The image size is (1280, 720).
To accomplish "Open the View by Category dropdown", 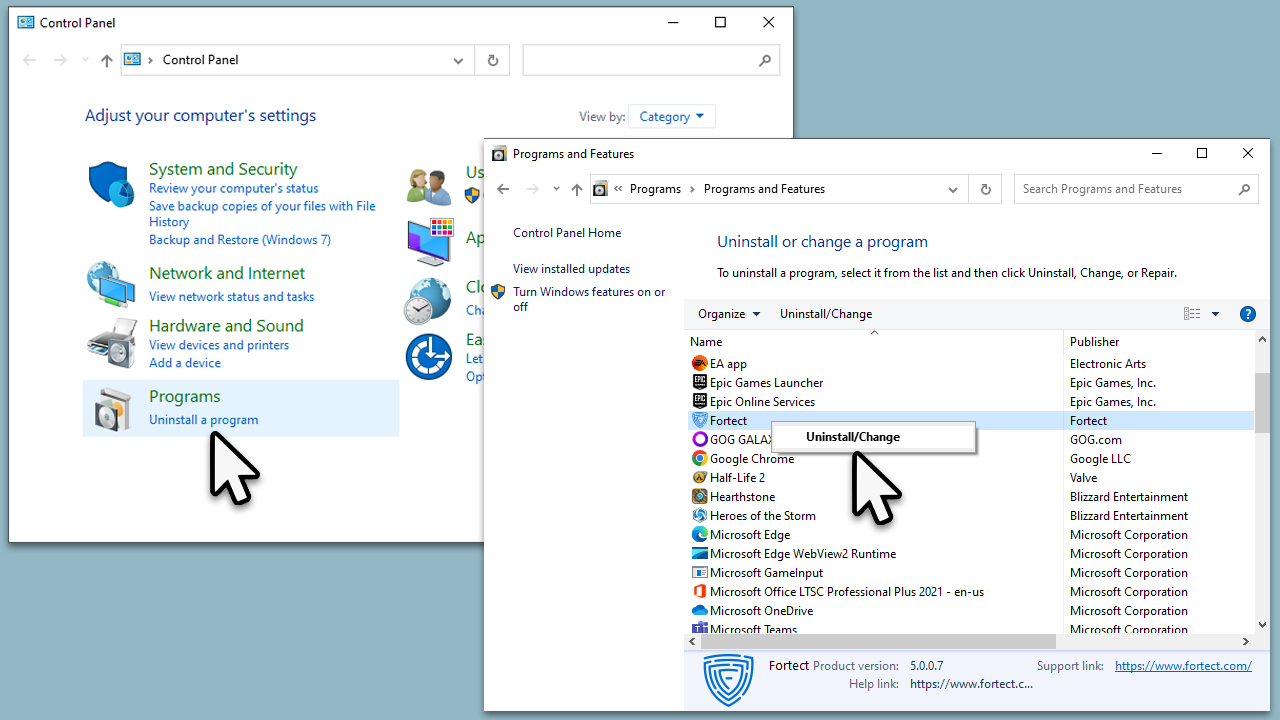I will [673, 117].
